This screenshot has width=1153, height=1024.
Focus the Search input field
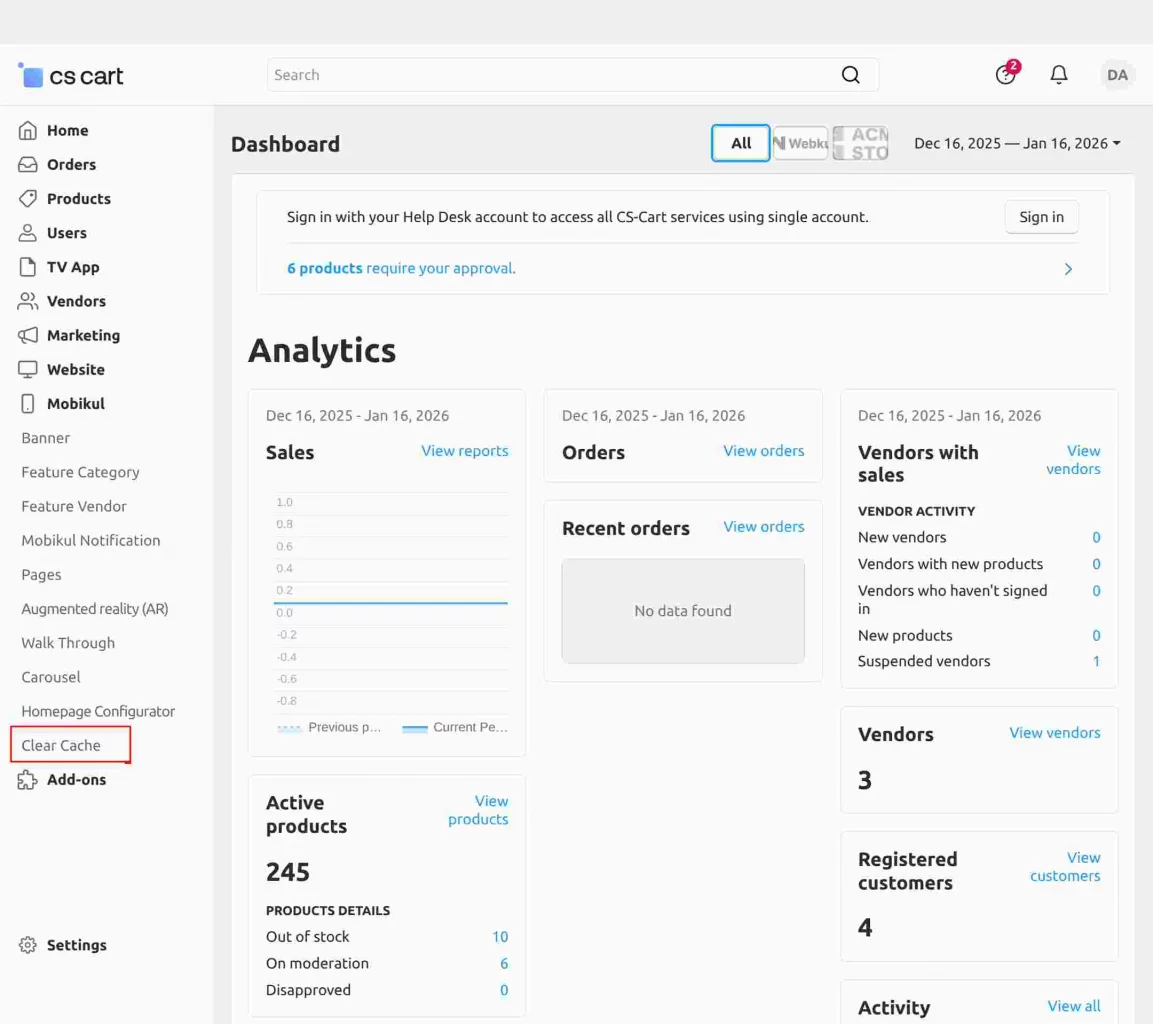pos(550,75)
